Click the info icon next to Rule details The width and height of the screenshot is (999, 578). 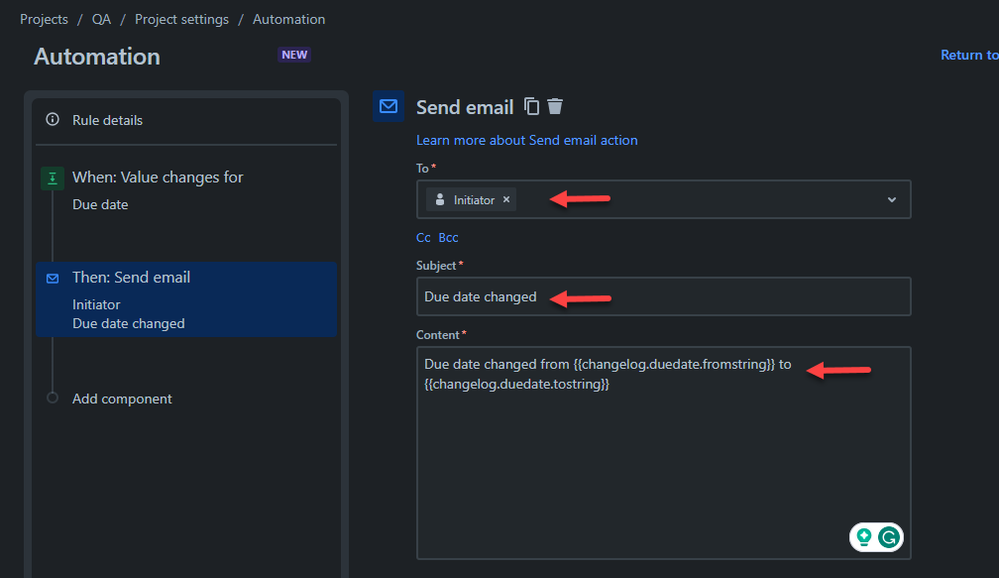51,119
